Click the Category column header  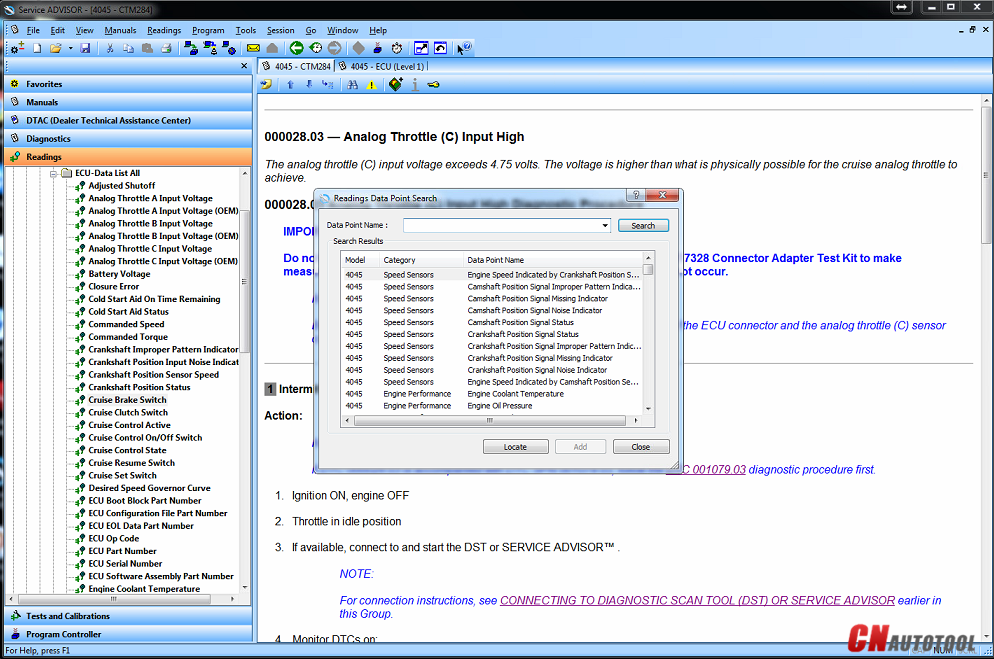click(420, 260)
